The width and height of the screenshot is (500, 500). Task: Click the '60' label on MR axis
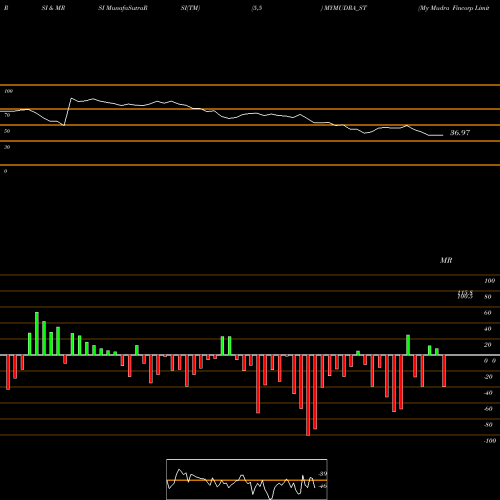[x=488, y=313]
